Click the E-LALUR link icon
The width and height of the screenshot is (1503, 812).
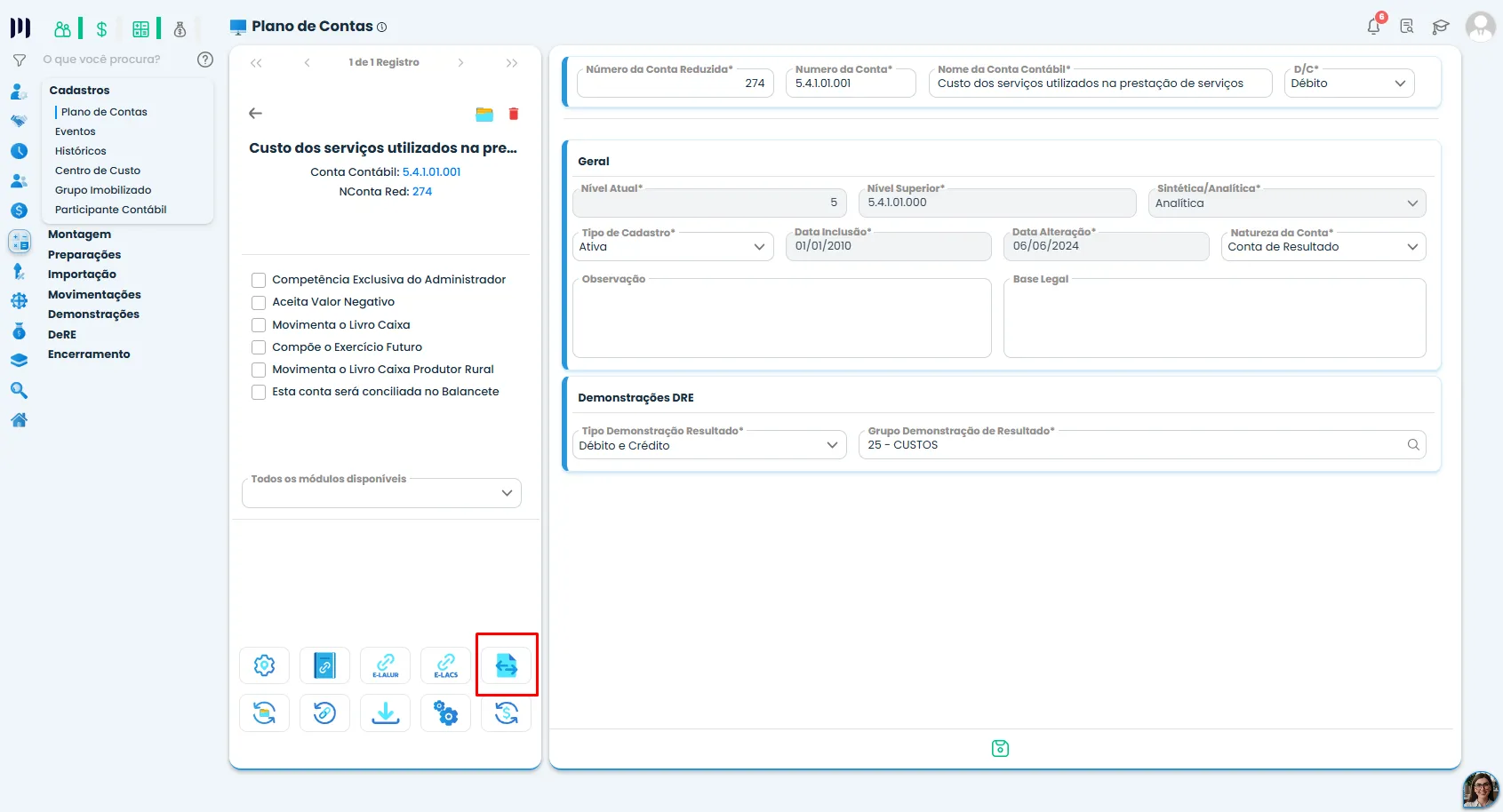385,665
